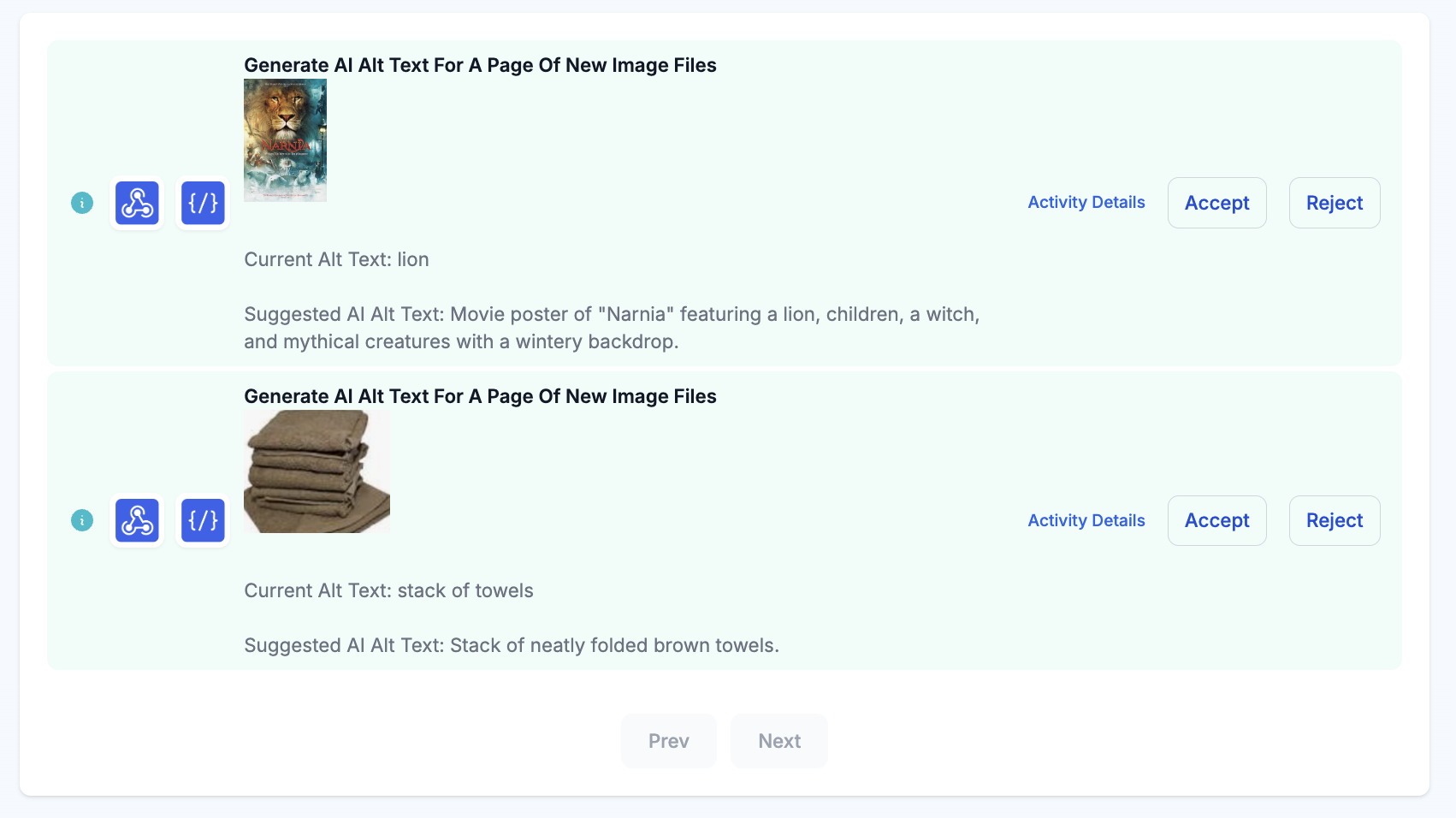Click 'Stack of neatly folded brown towels' suggestion
1456x818 pixels.
512,645
